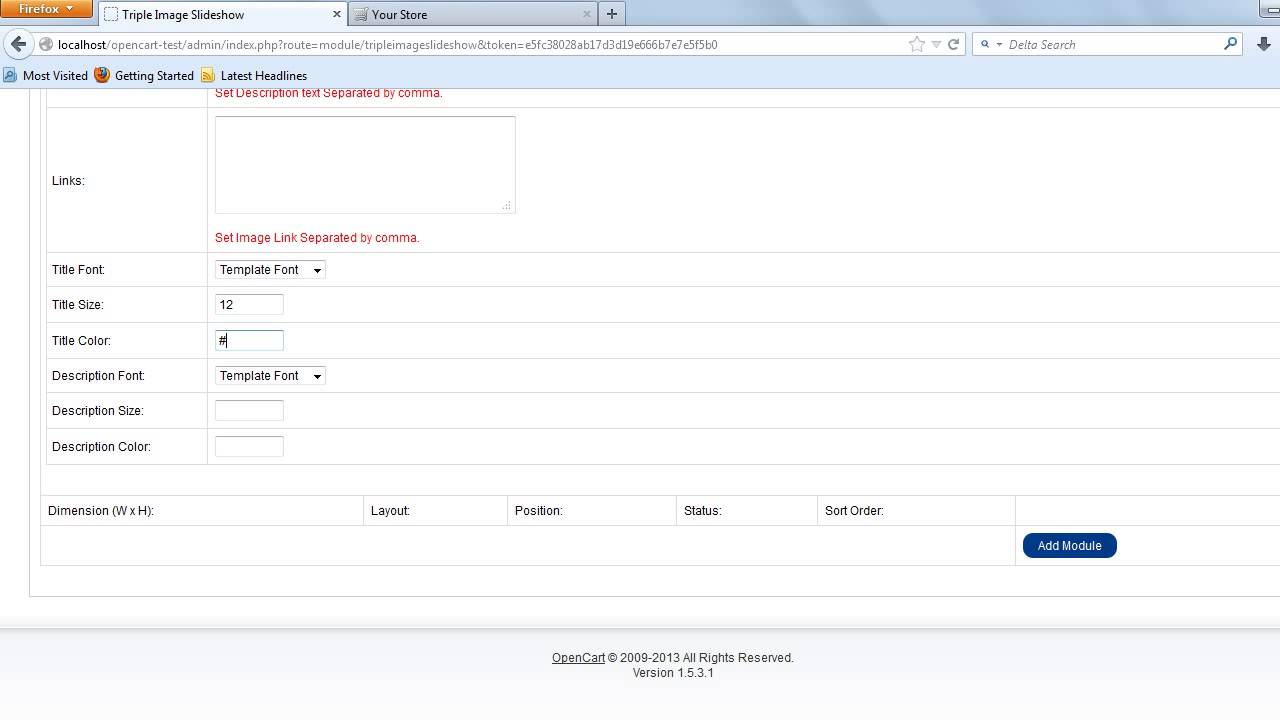Click the site identity globe icon
The width and height of the screenshot is (1280, 720).
click(x=46, y=44)
